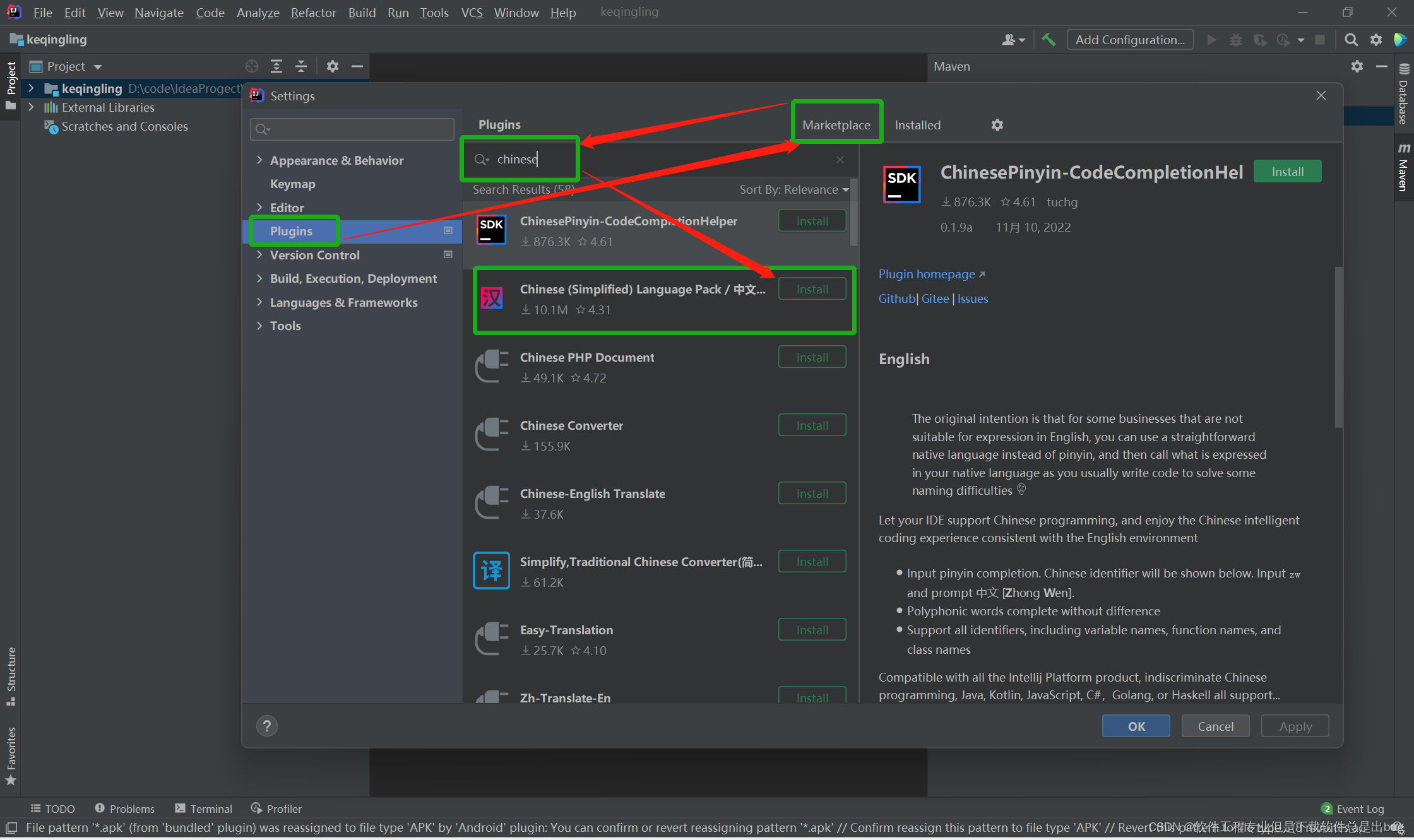Open the Refactor menu
1414x840 pixels.
[x=313, y=13]
